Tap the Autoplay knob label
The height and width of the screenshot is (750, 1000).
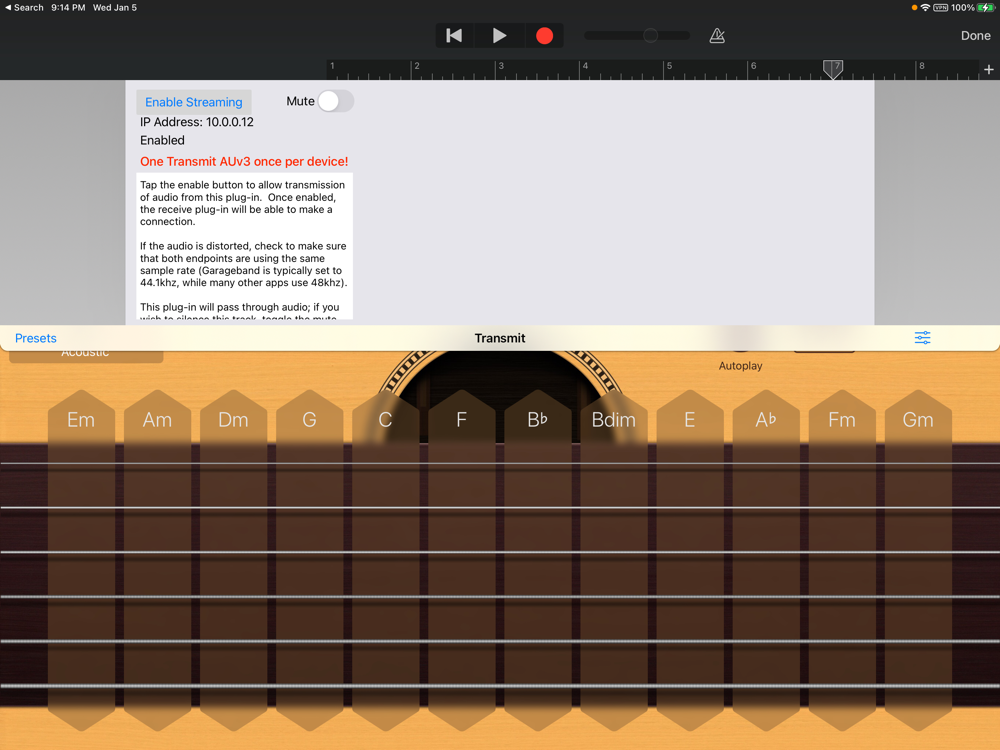[740, 366]
